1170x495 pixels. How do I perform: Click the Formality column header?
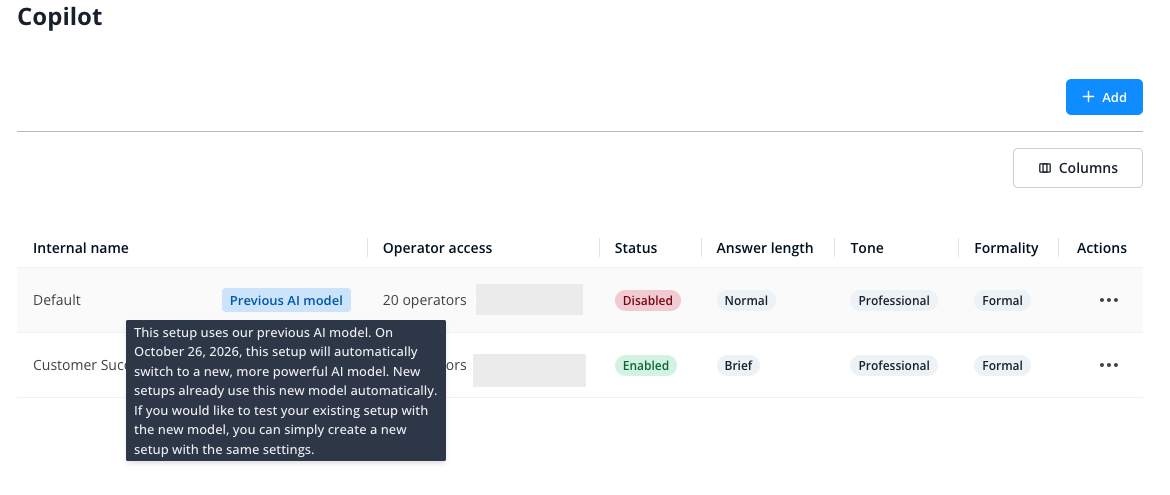(x=1006, y=248)
